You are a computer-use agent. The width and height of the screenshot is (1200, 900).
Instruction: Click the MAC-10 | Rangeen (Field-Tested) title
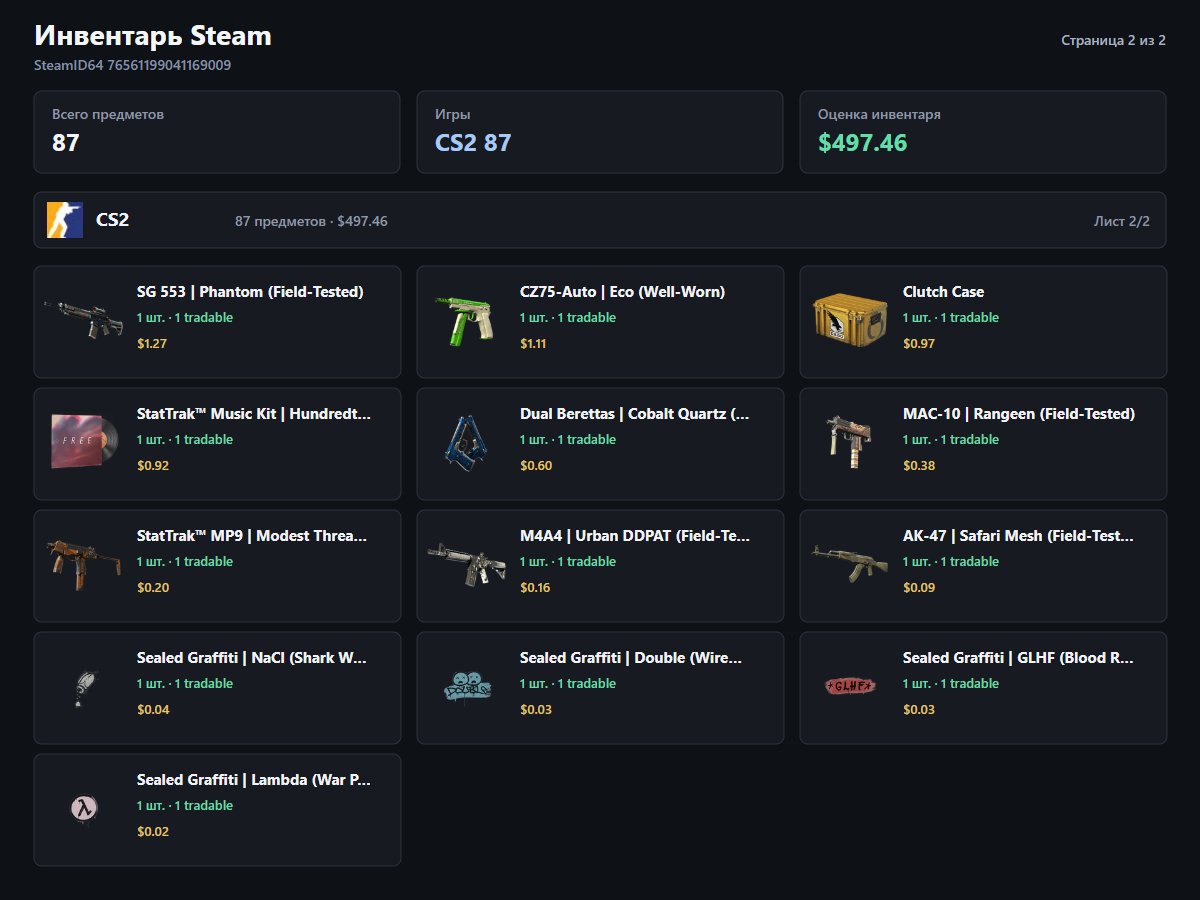tap(1019, 414)
